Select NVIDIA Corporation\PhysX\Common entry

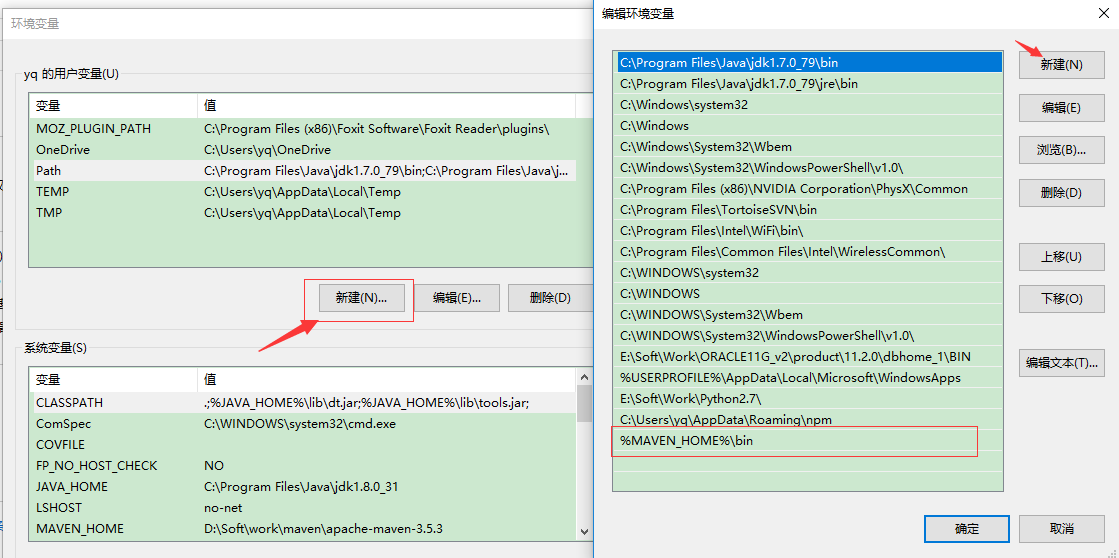point(809,189)
